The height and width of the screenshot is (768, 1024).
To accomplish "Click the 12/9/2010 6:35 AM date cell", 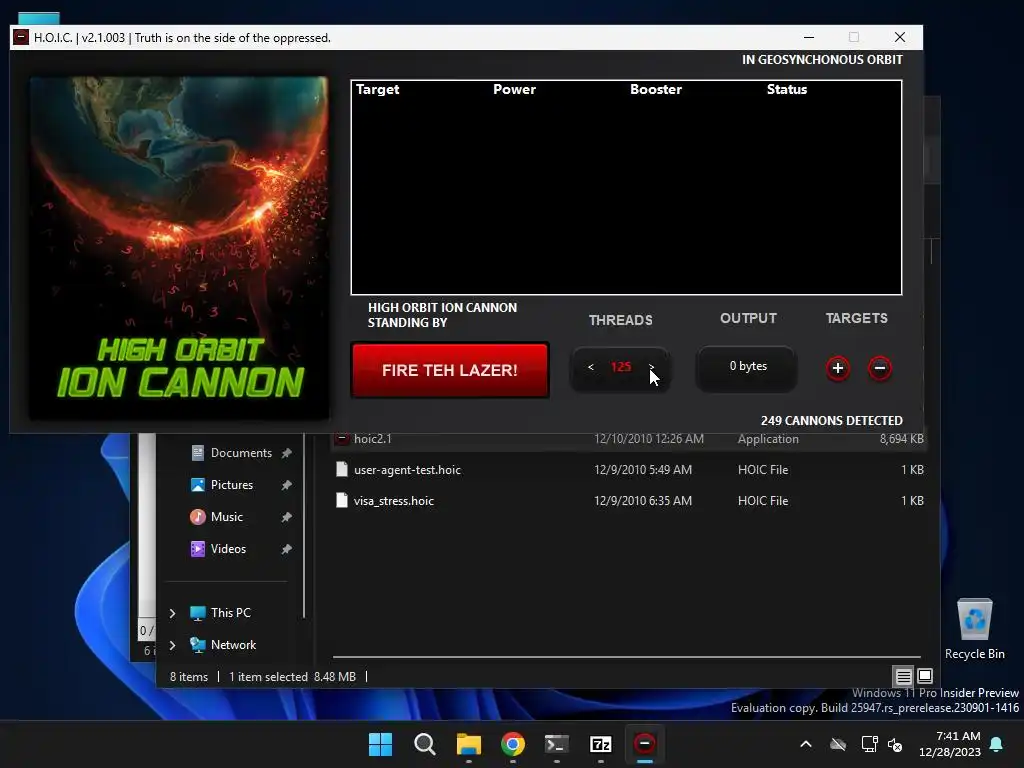I will click(x=643, y=501).
